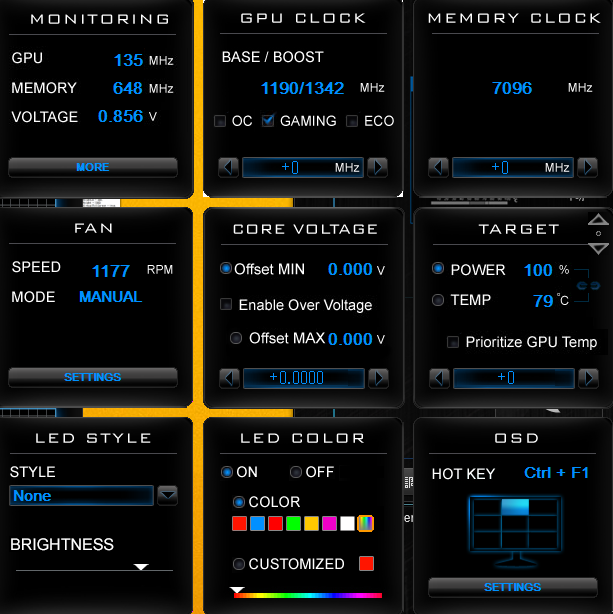This screenshot has height=614, width=613.
Task: Decrease core voltage offset with left arrow
Action: point(229,378)
